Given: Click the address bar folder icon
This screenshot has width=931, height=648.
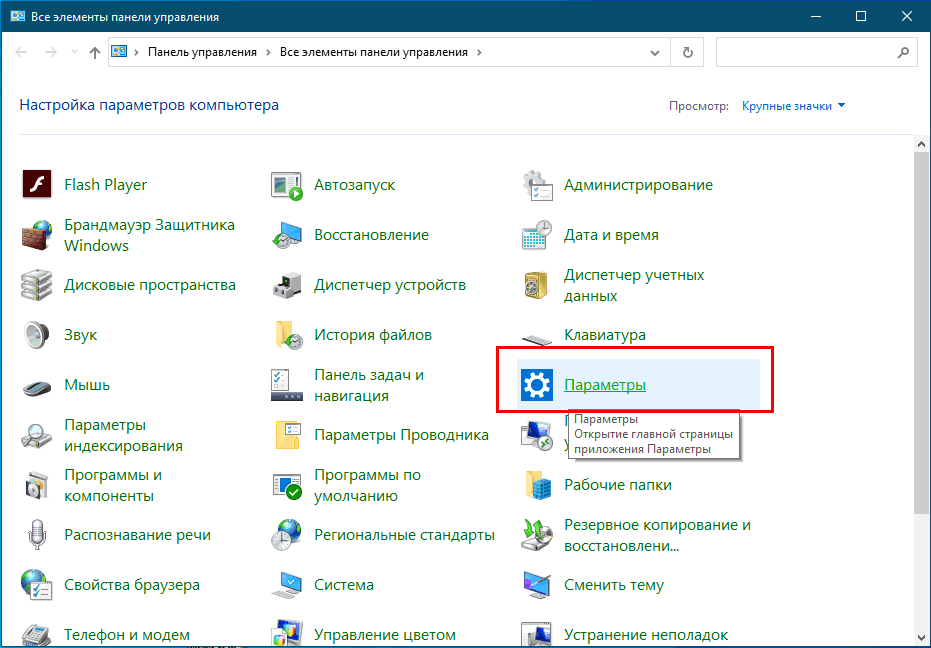Looking at the screenshot, I should click(x=119, y=52).
